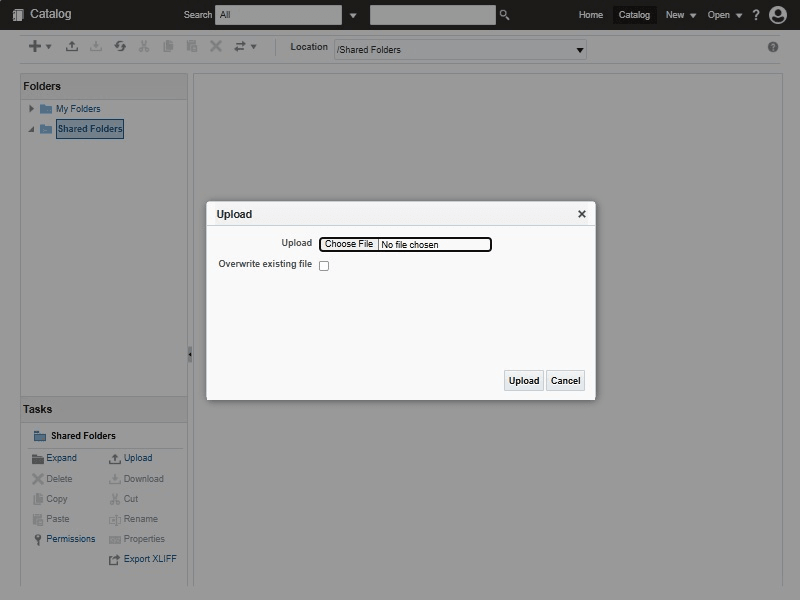Click the Expand link in Tasks
The width and height of the screenshot is (800, 600).
61,458
